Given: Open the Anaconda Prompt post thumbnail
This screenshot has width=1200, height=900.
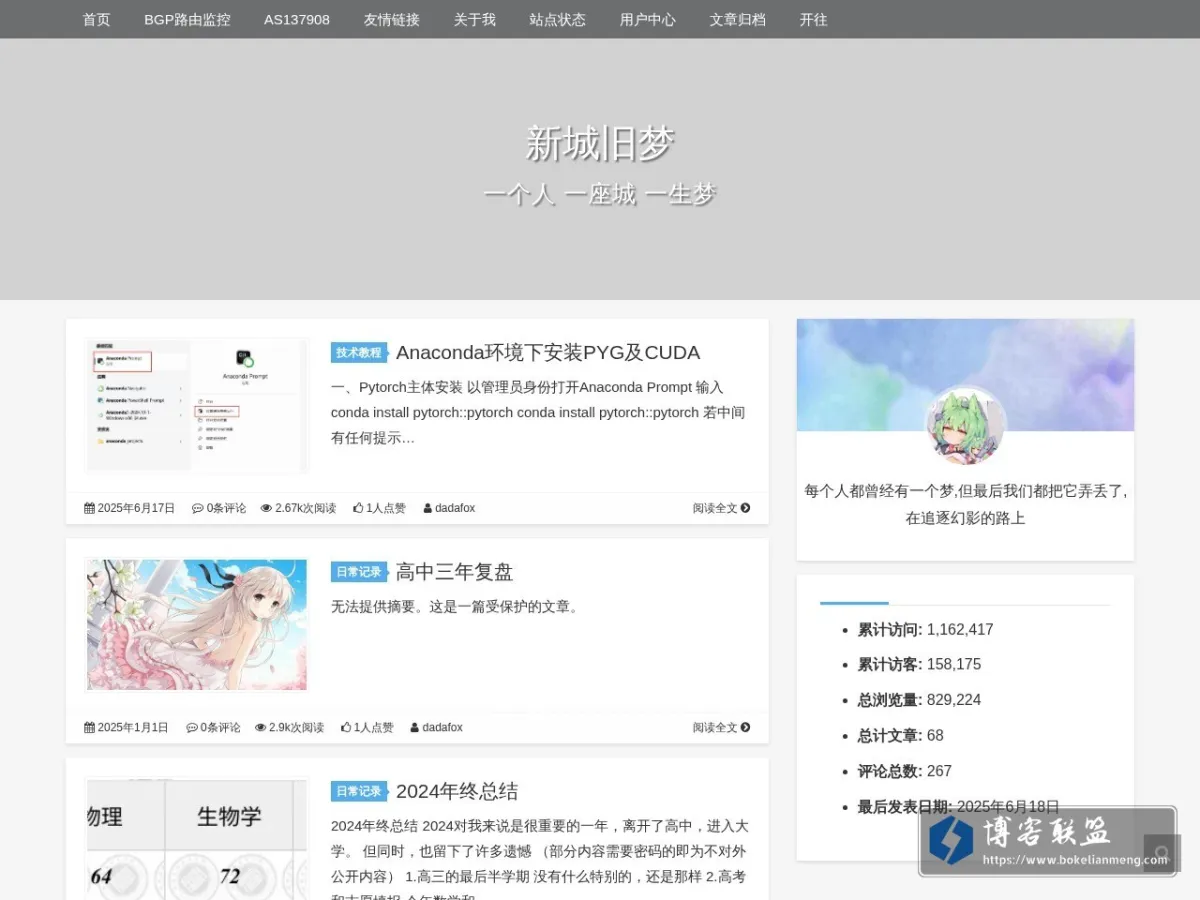Looking at the screenshot, I should coord(197,405).
